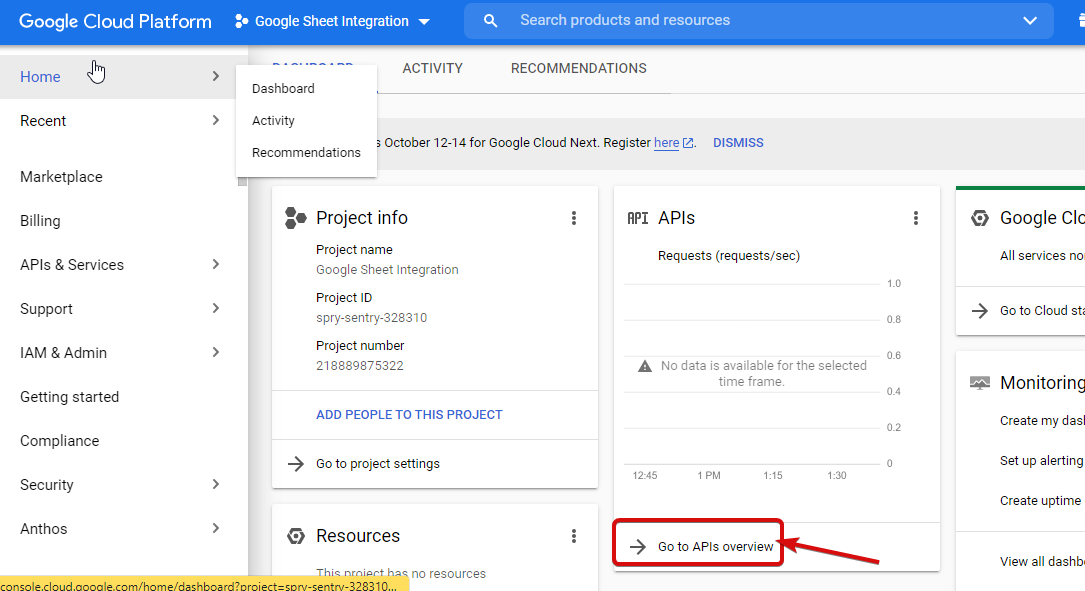Click arrow icon beside Go to APIs overview
The image size is (1085, 591).
637,547
